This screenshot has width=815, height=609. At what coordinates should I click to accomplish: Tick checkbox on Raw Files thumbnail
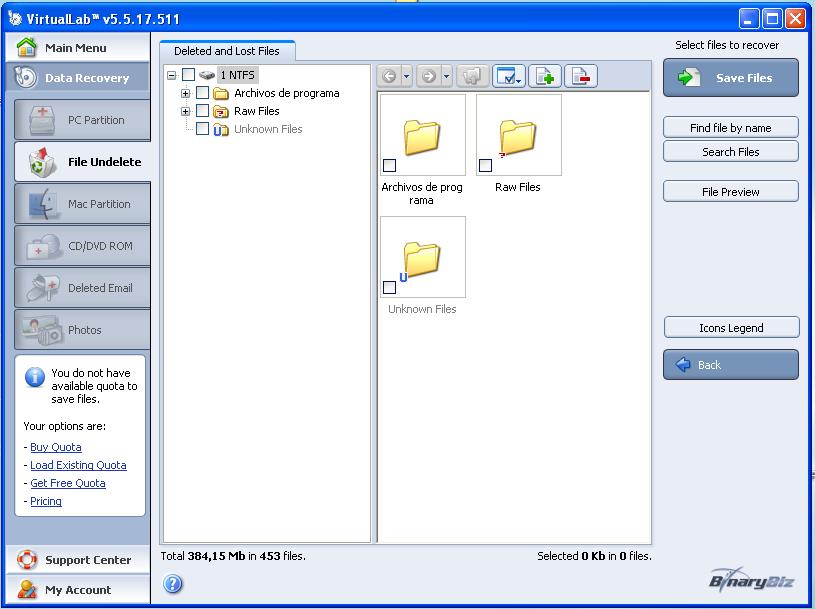pyautogui.click(x=485, y=165)
